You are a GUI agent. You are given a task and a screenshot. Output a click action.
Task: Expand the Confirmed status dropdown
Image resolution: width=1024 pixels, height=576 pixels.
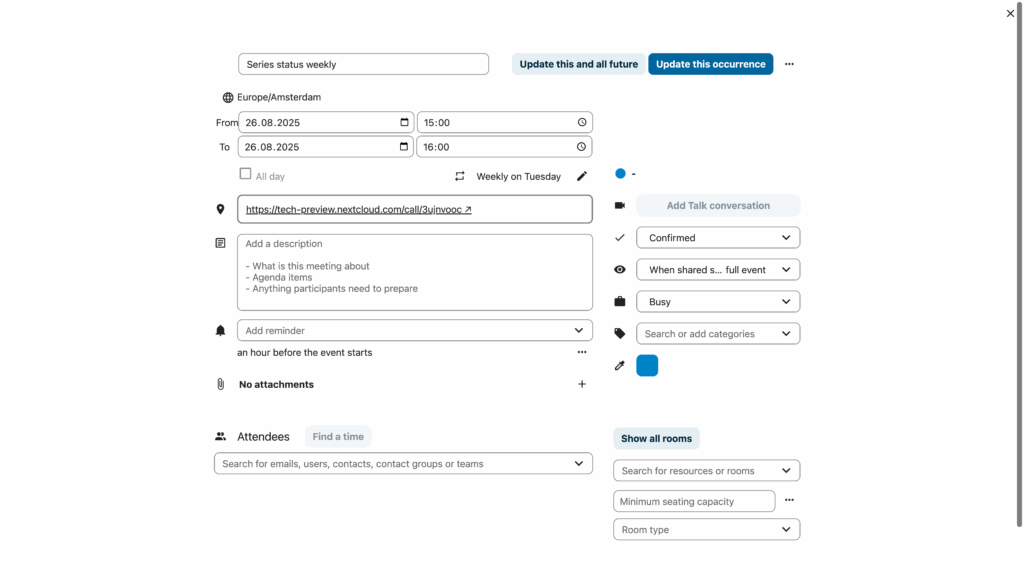(717, 238)
